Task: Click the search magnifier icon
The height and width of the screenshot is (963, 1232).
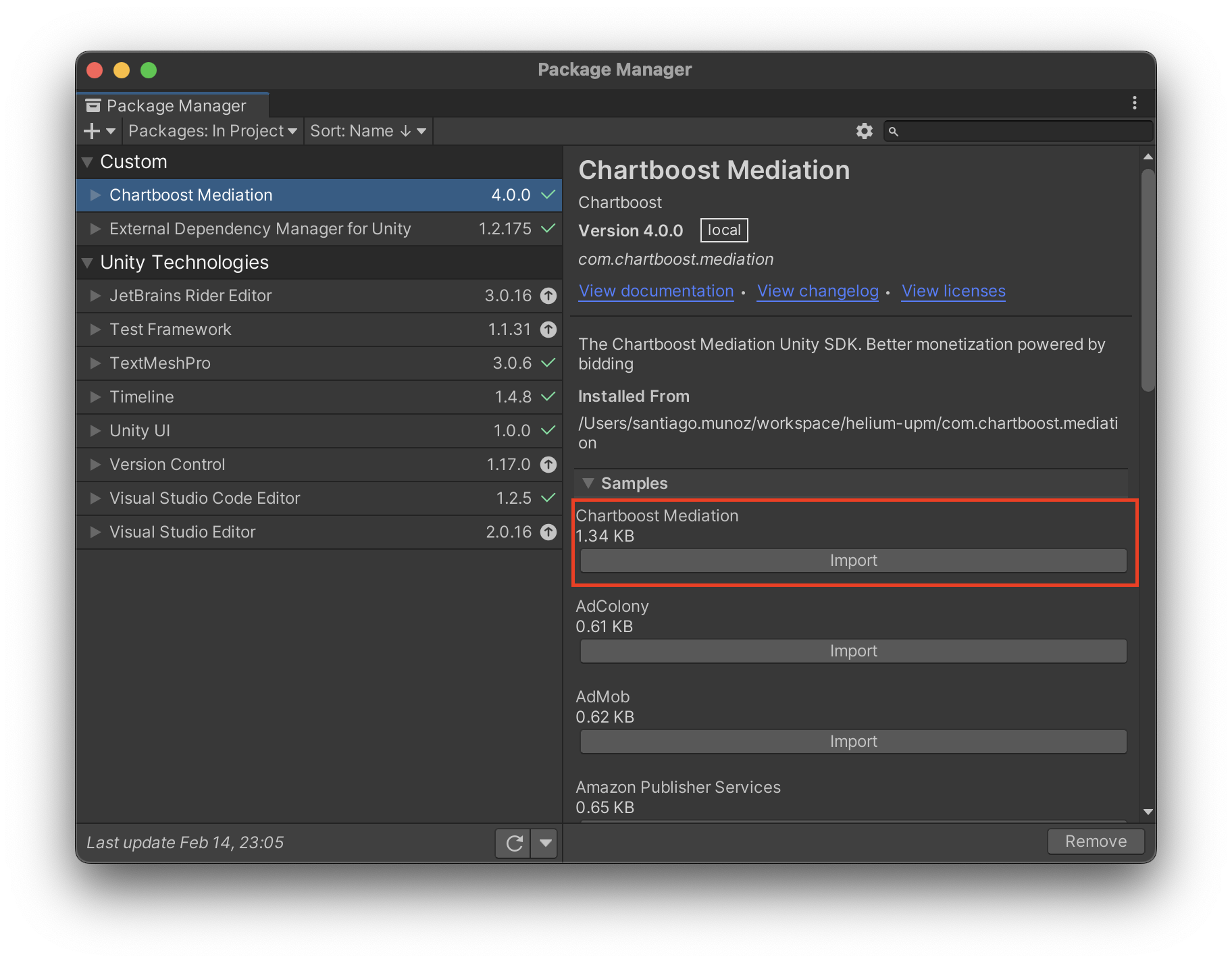Action: (894, 131)
